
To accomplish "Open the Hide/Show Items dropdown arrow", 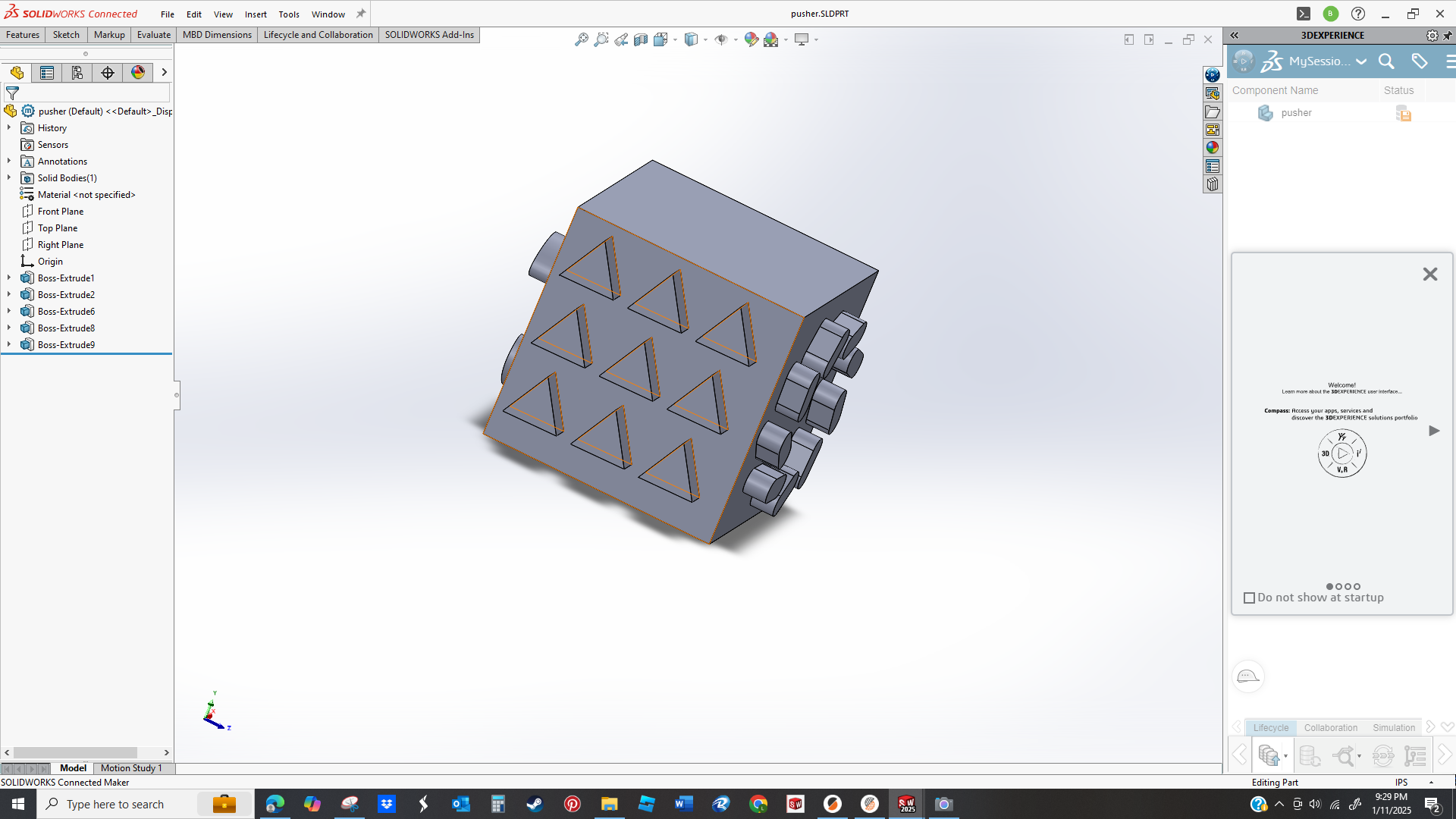I will click(x=736, y=39).
